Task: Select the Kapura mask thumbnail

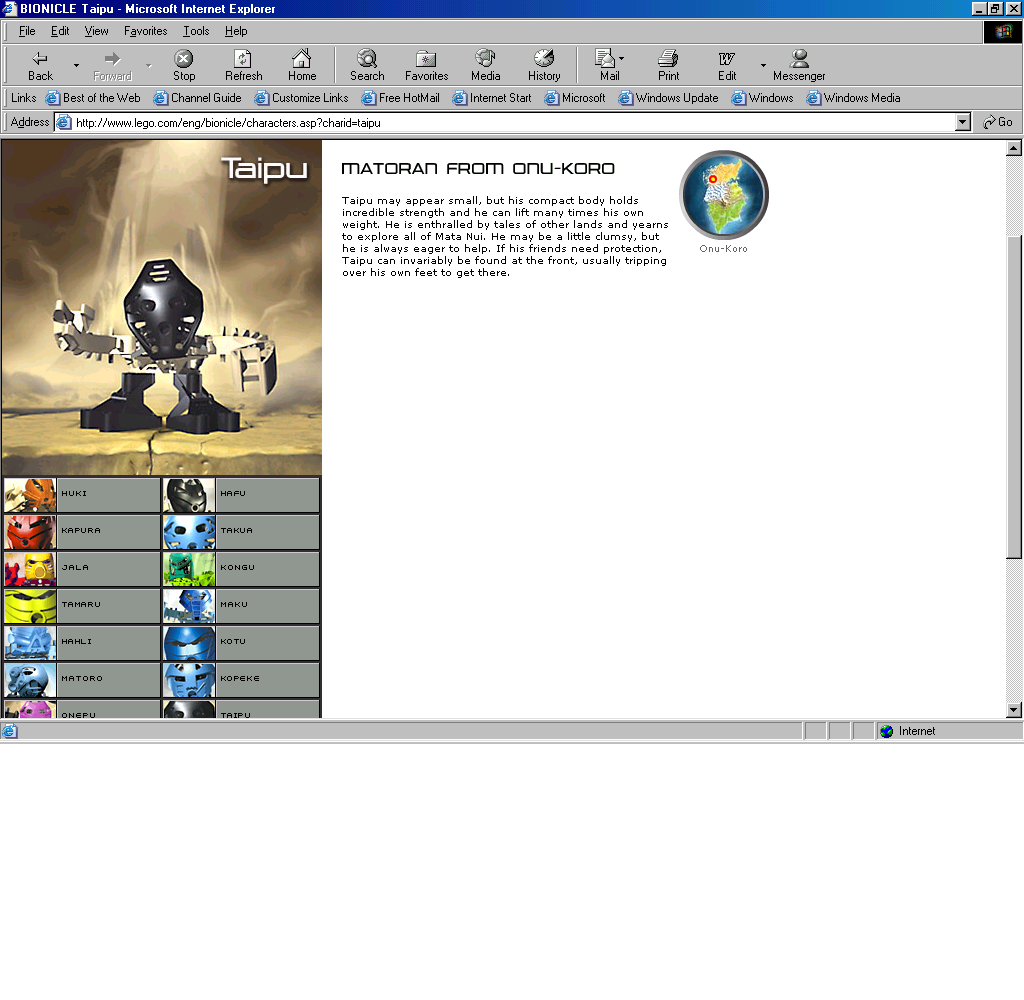Action: click(x=30, y=532)
